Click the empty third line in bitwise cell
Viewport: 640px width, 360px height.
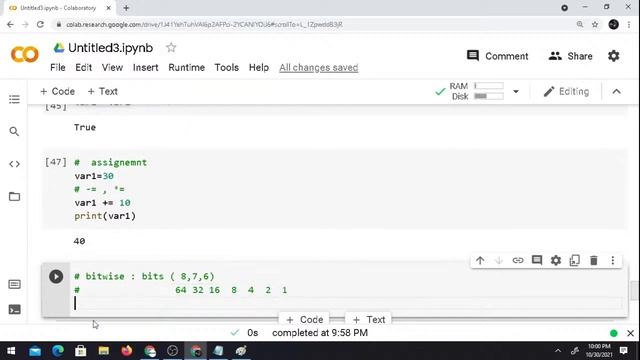click(348, 303)
